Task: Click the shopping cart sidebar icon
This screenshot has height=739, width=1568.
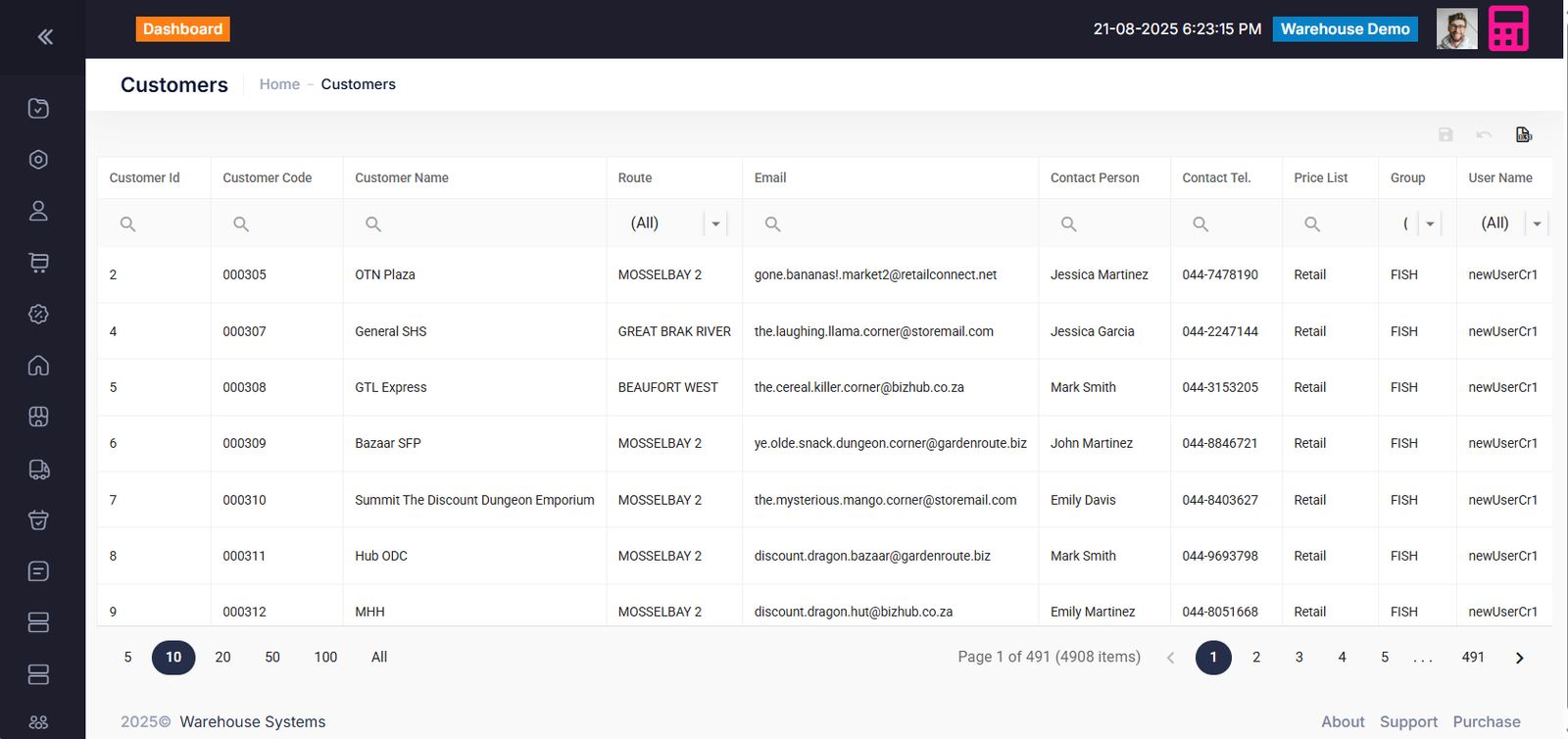Action: click(39, 263)
